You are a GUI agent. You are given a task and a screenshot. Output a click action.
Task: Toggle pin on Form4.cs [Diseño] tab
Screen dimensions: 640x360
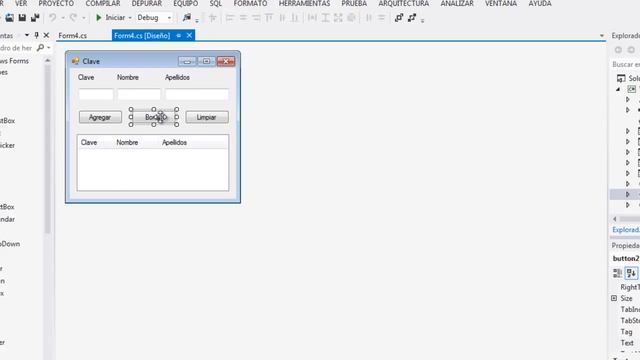pos(178,36)
